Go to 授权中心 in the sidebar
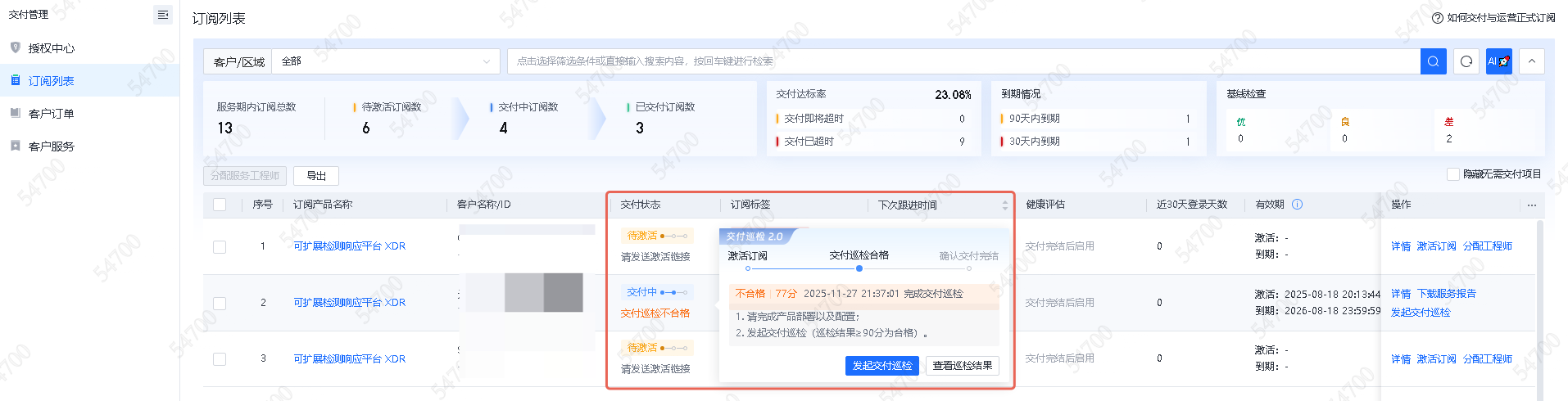Screen dimensions: 1568x401 click(51, 48)
